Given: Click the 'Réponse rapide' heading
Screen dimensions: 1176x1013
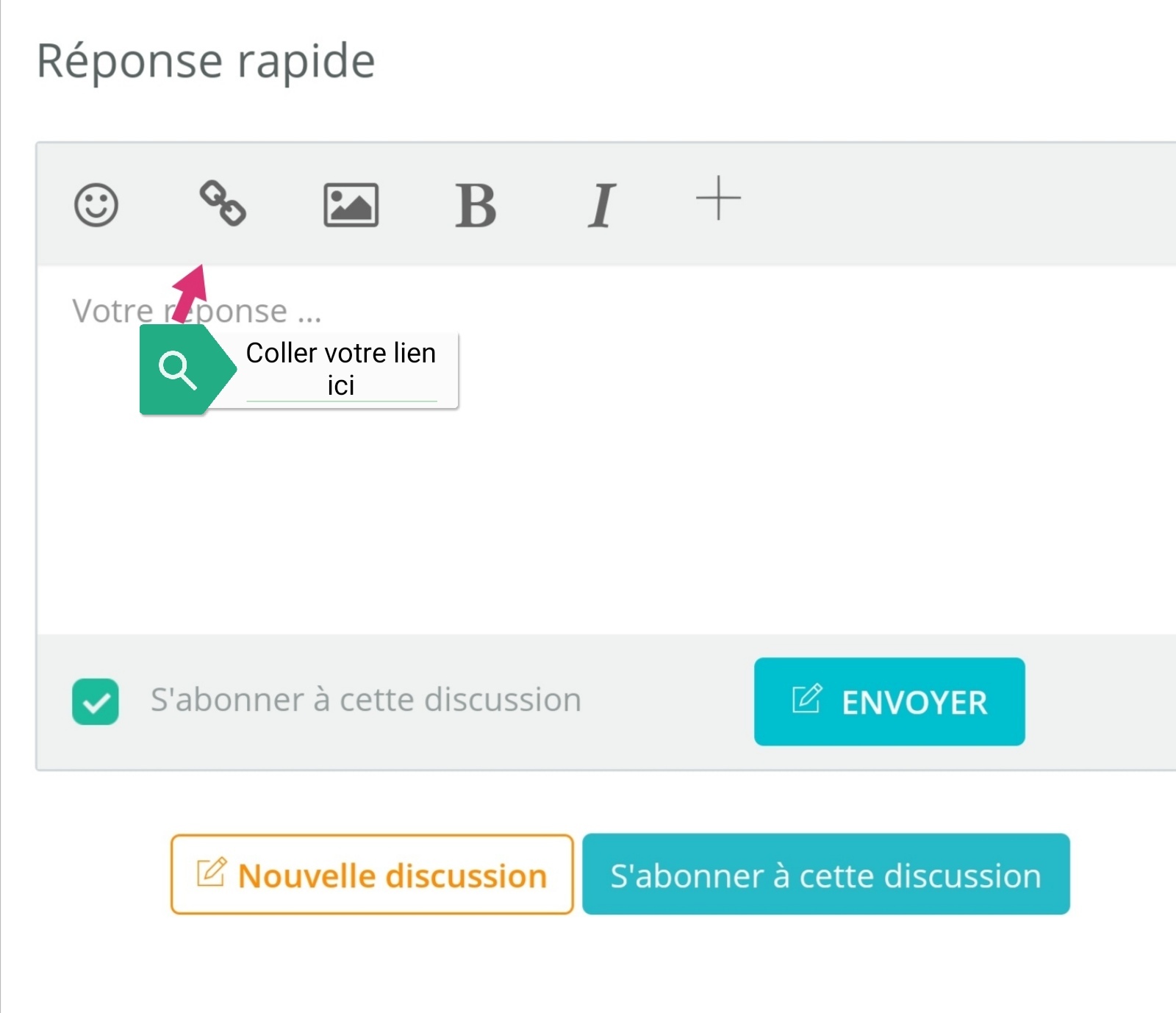Looking at the screenshot, I should click(x=206, y=61).
